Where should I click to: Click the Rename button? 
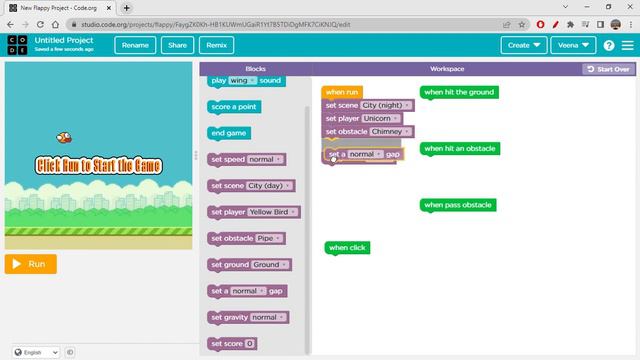point(135,45)
